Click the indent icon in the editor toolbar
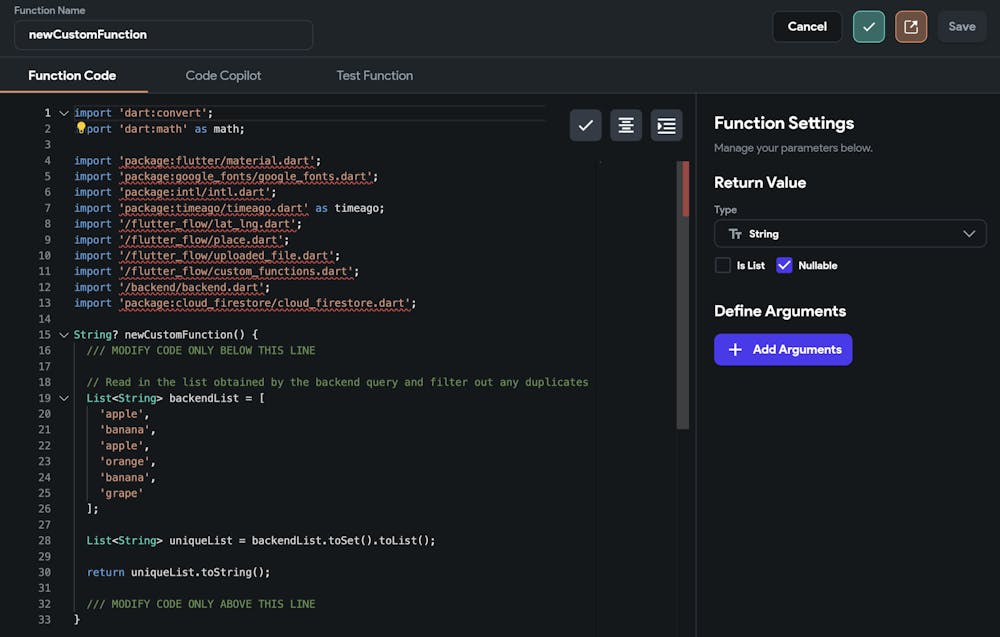The height and width of the screenshot is (637, 1000). tap(667, 125)
